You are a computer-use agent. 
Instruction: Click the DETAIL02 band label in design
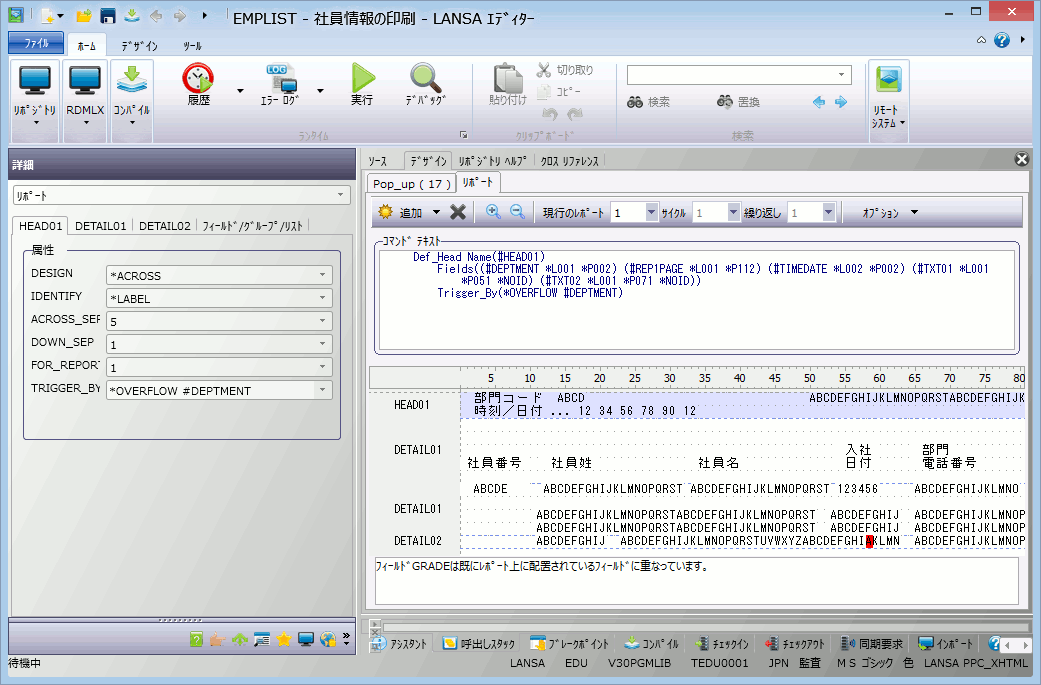(418, 541)
